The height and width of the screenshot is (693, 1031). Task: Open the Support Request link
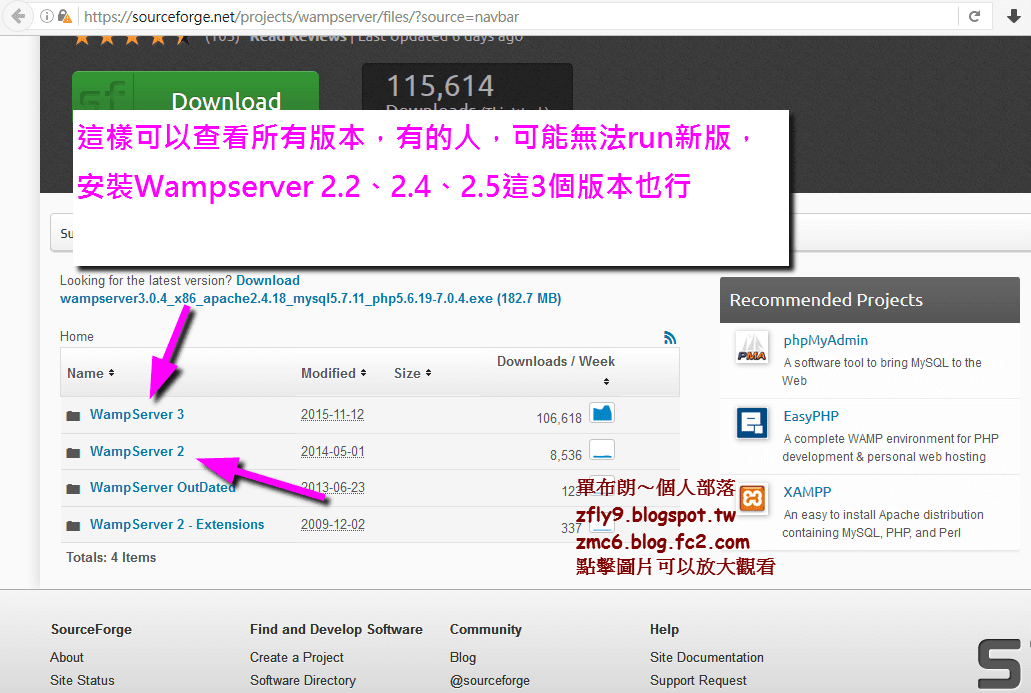pos(698,681)
